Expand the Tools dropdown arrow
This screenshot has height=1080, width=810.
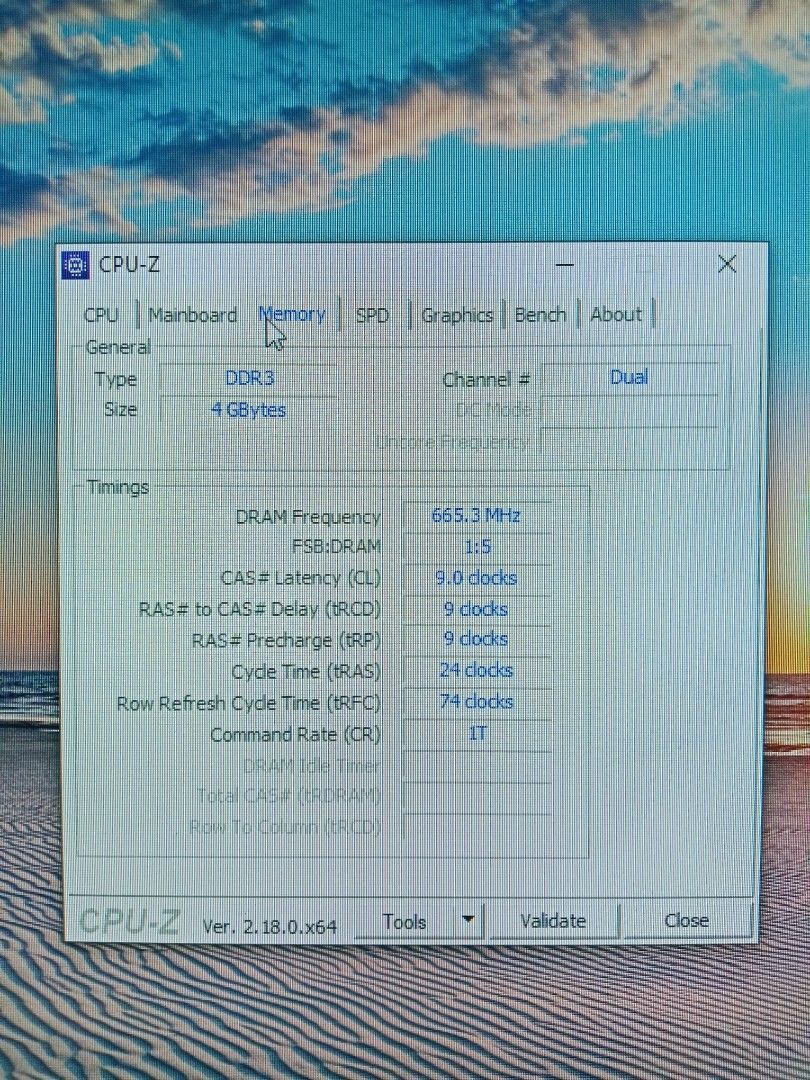(x=468, y=920)
